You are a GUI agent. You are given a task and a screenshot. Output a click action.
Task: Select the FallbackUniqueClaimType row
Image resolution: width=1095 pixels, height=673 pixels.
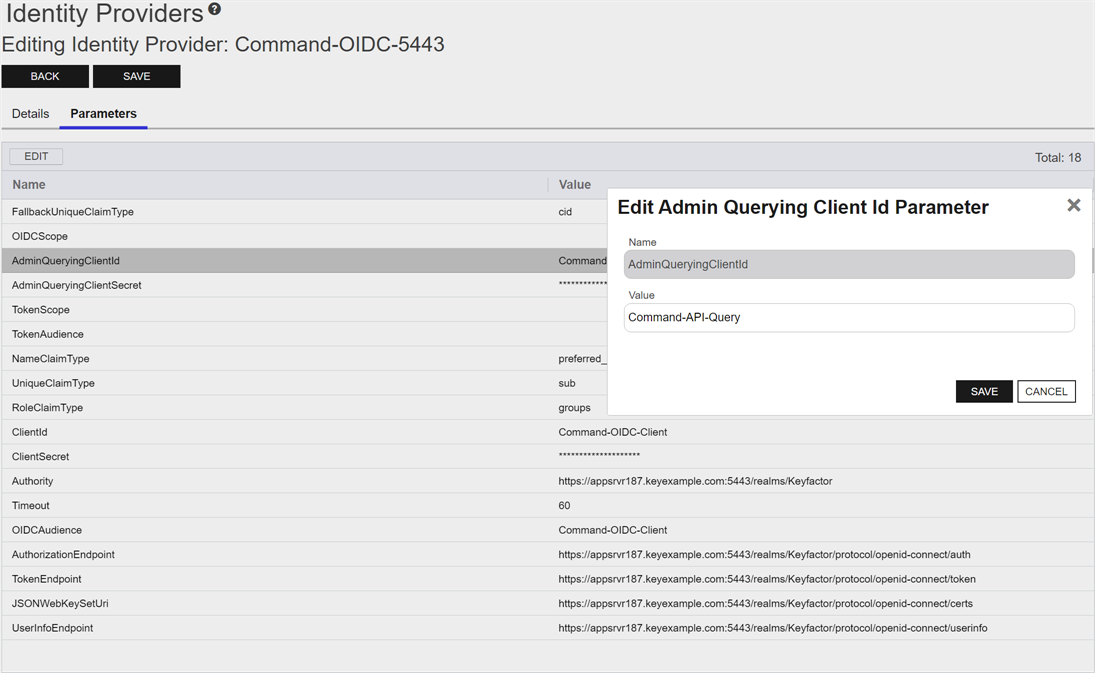pos(73,212)
